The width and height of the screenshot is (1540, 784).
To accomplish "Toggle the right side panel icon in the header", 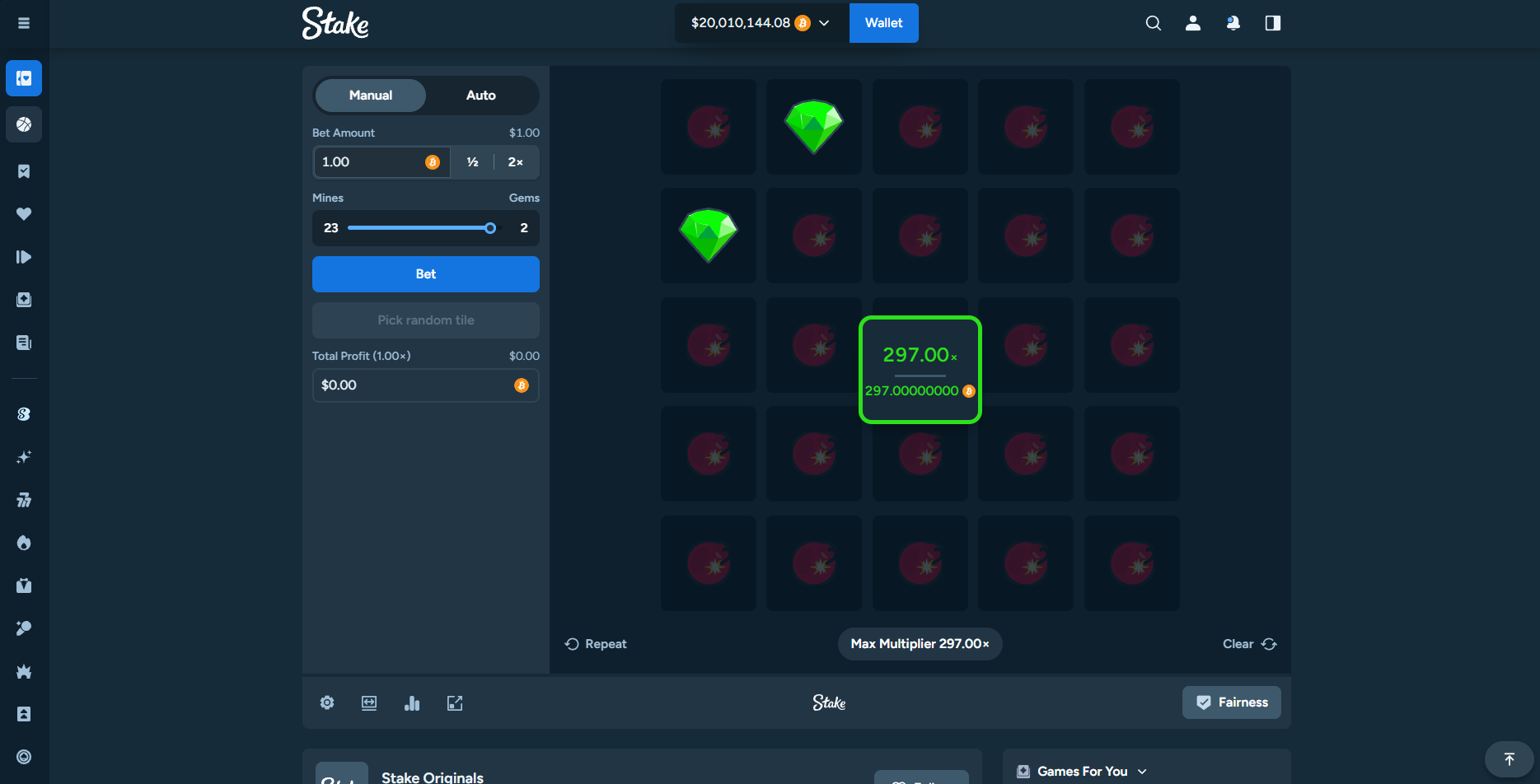I will 1273,23.
